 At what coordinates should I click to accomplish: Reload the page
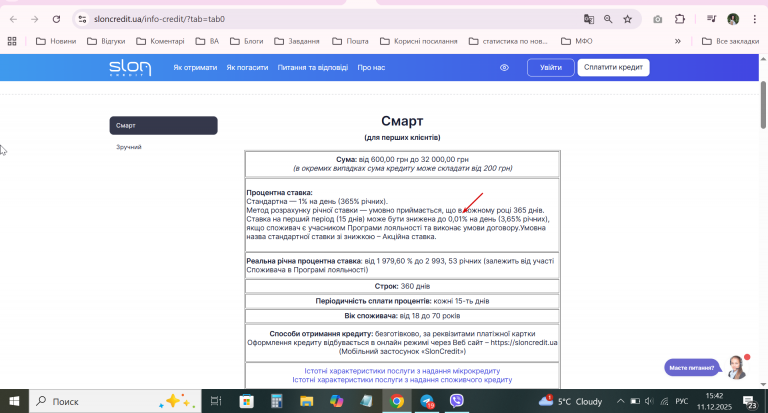(56, 19)
